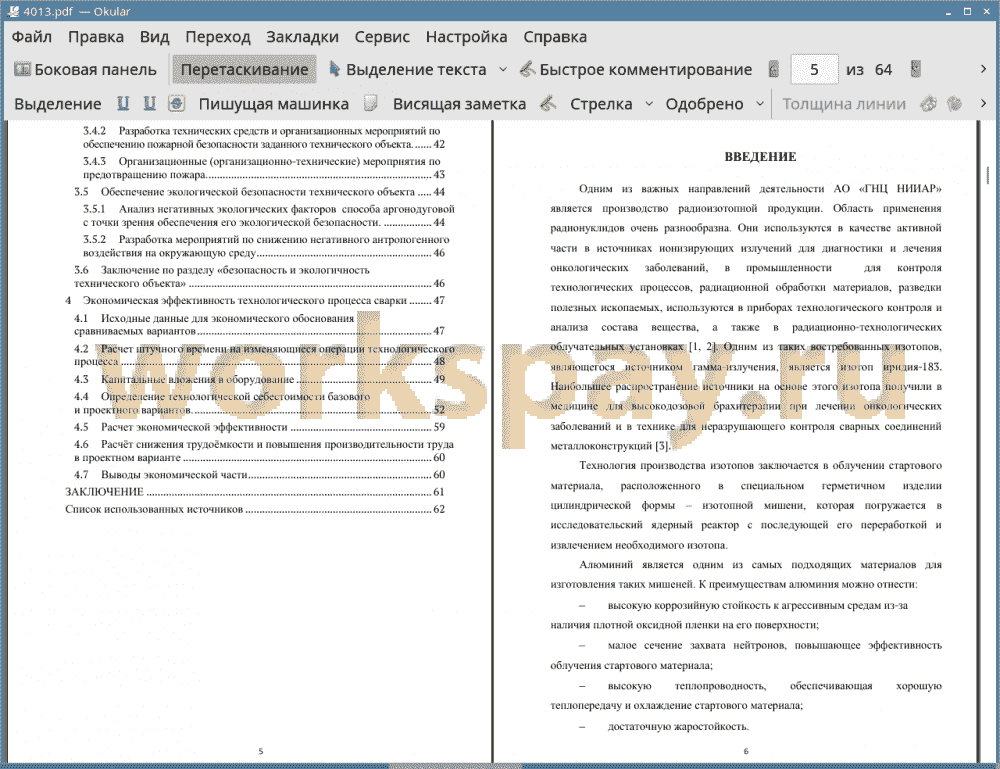The width and height of the screenshot is (1000, 769).
Task: Activate the Перетаскивание browse mode
Action: 244,70
